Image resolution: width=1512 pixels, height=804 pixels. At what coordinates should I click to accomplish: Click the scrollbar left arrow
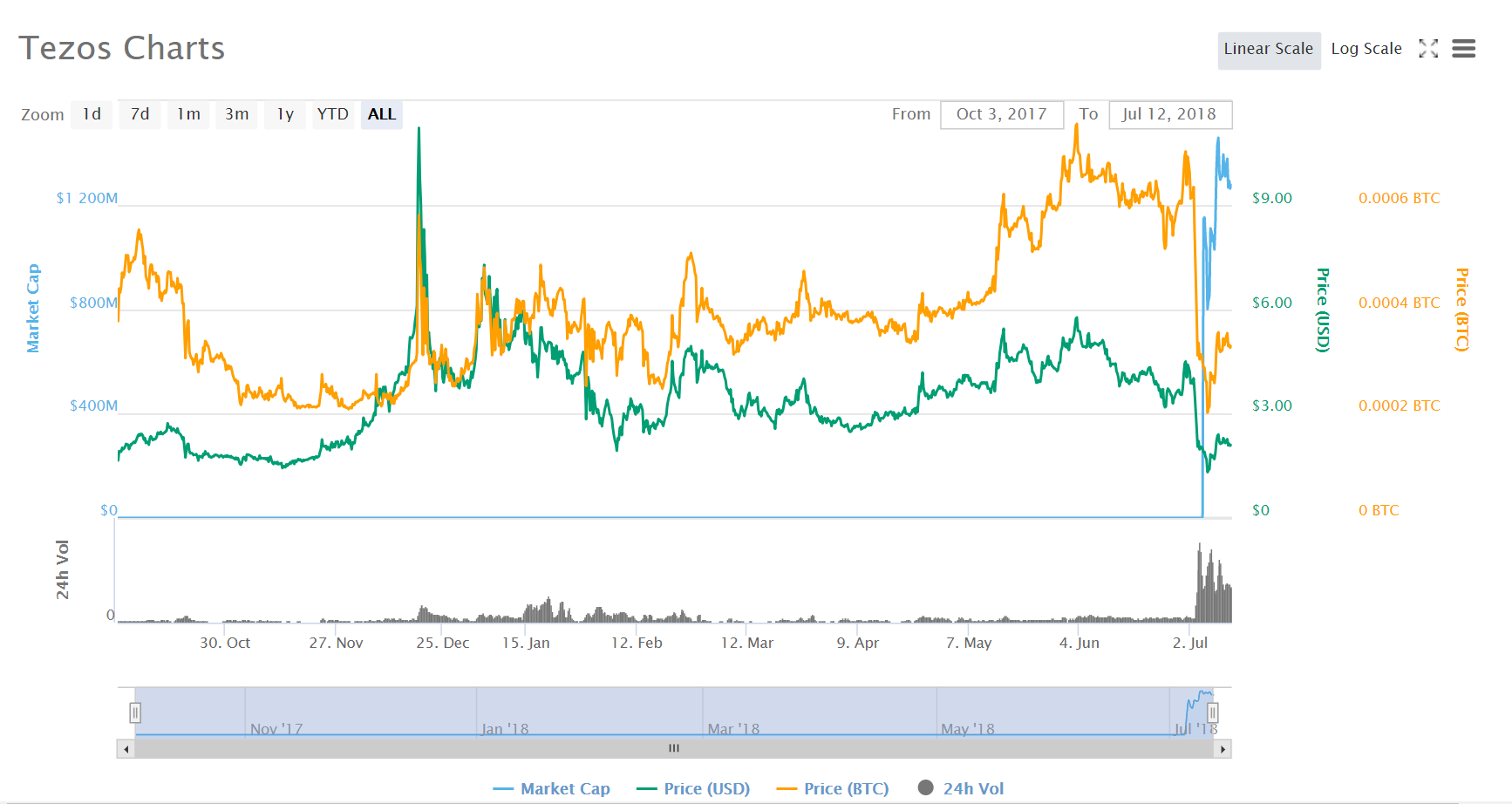126,749
